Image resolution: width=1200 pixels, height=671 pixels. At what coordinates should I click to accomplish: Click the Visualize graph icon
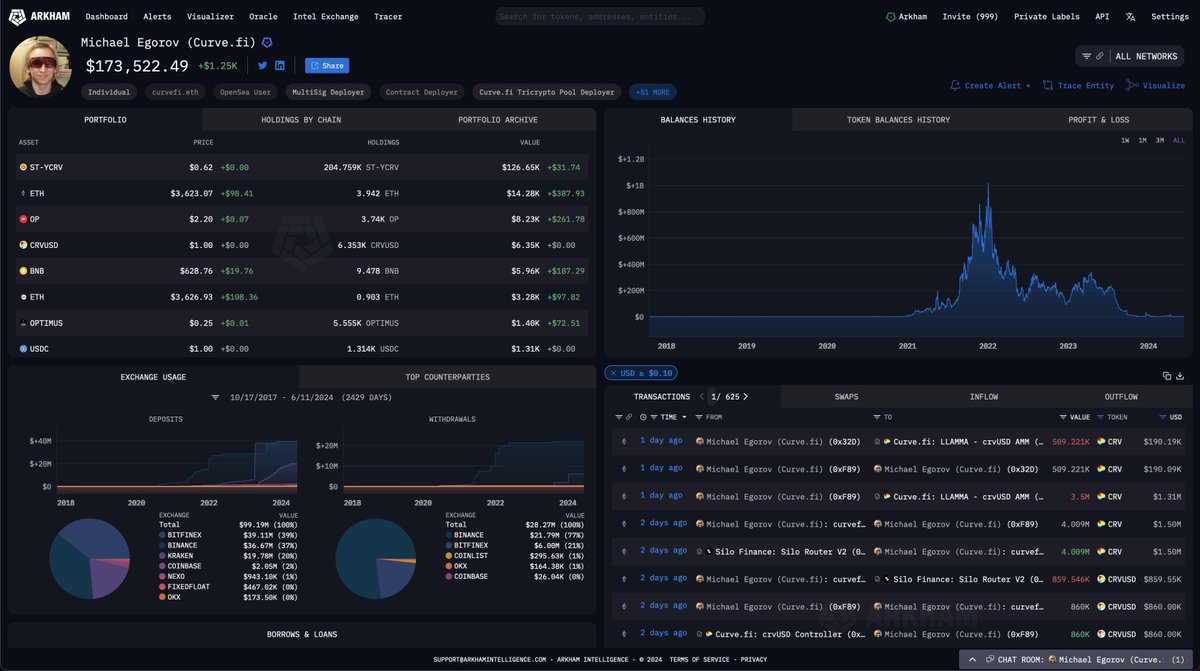[x=1132, y=85]
